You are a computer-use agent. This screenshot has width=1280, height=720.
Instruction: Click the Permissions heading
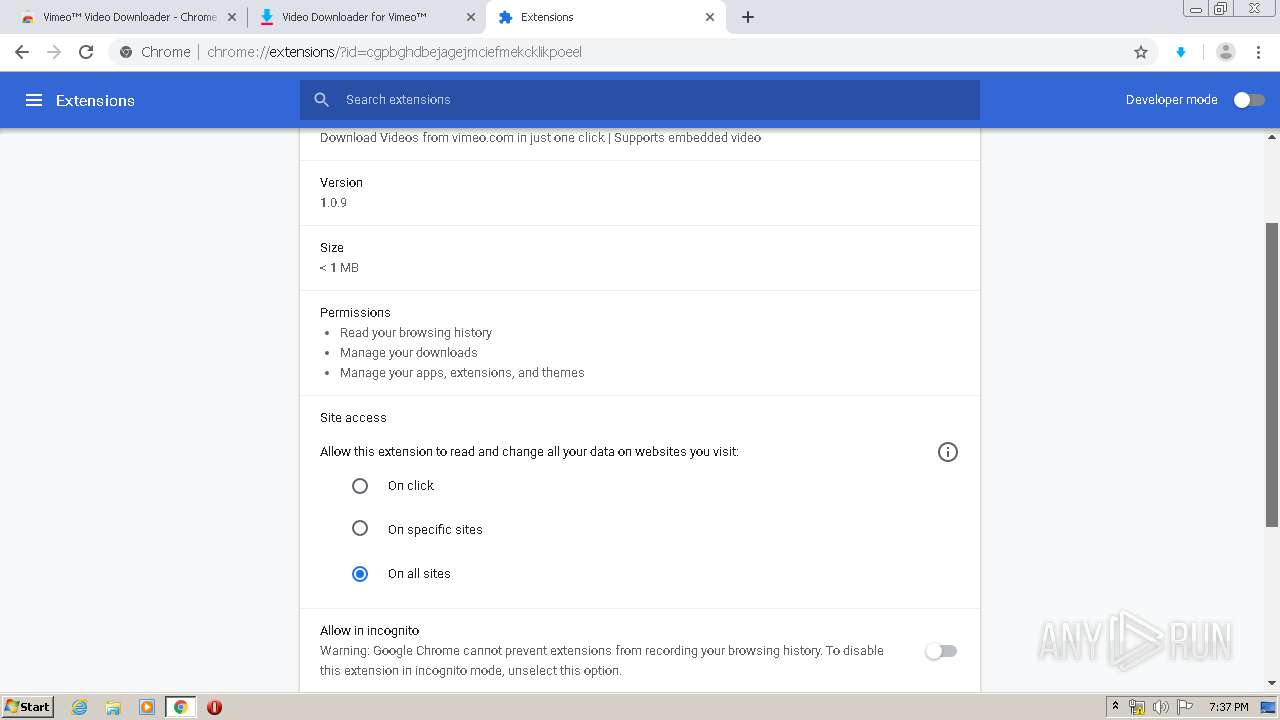tap(355, 313)
